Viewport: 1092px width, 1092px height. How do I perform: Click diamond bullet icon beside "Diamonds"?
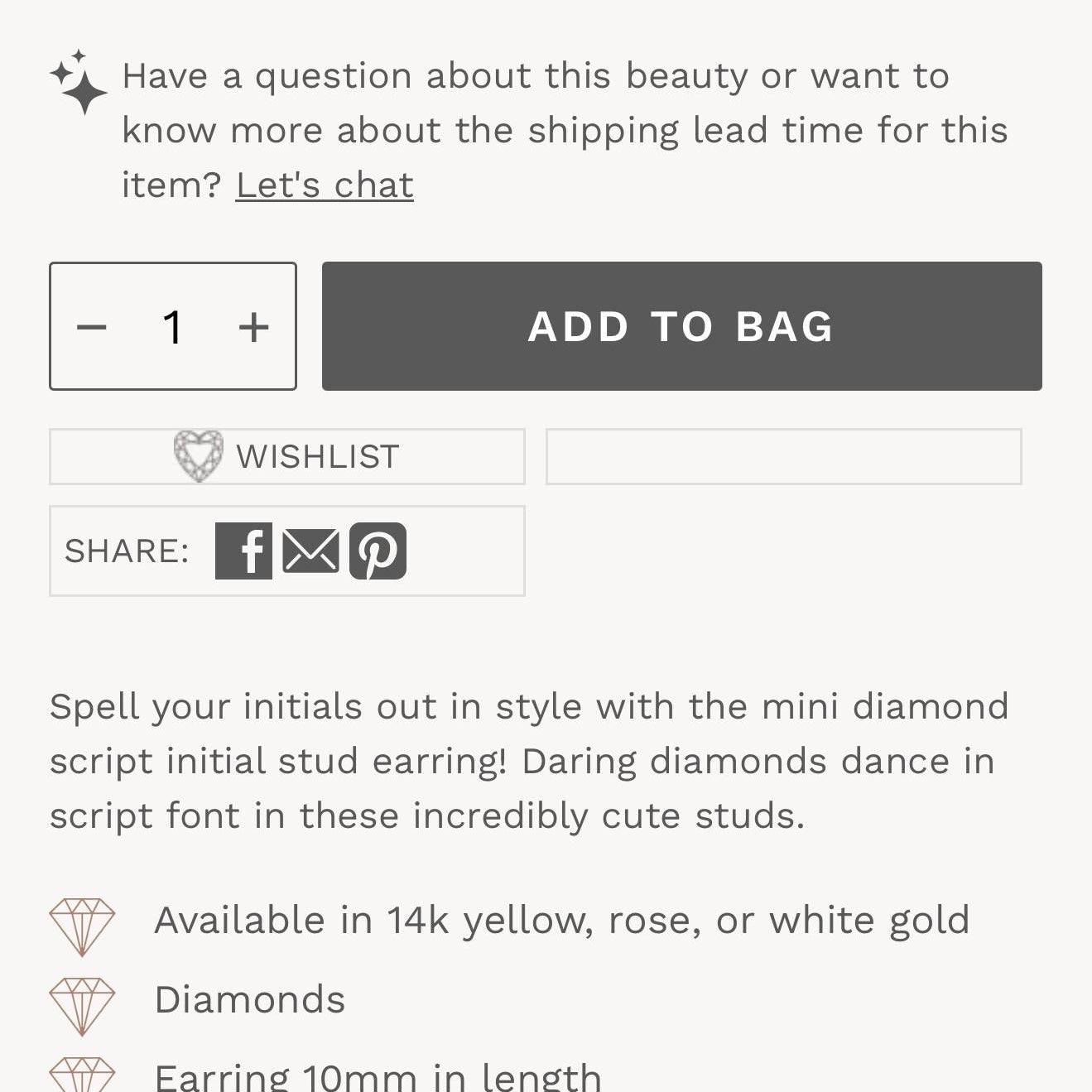click(82, 1005)
